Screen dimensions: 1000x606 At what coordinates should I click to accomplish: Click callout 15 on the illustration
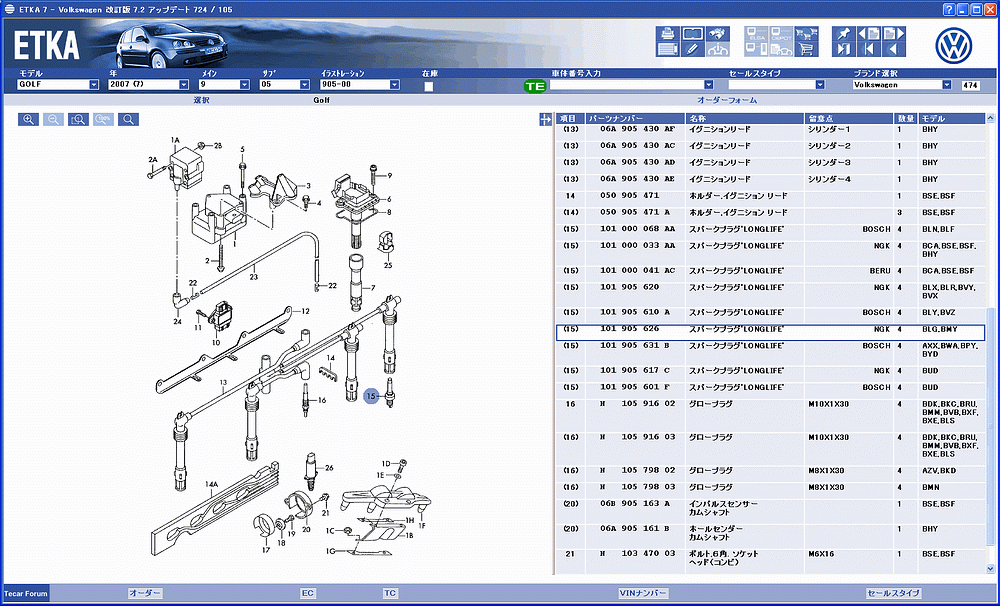(371, 397)
